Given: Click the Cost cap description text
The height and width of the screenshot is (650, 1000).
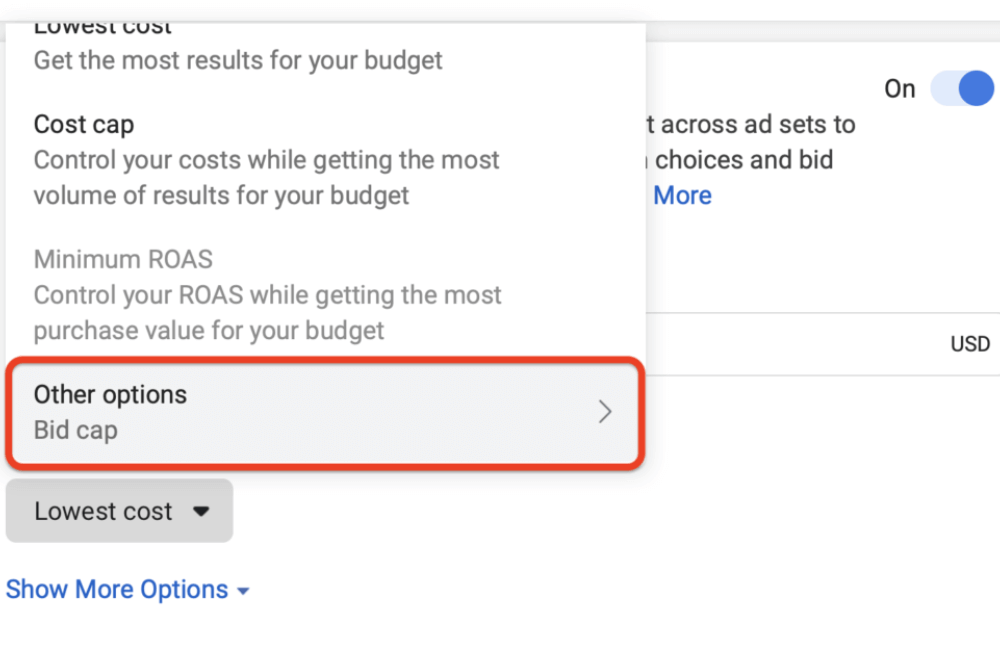Looking at the screenshot, I should (266, 177).
